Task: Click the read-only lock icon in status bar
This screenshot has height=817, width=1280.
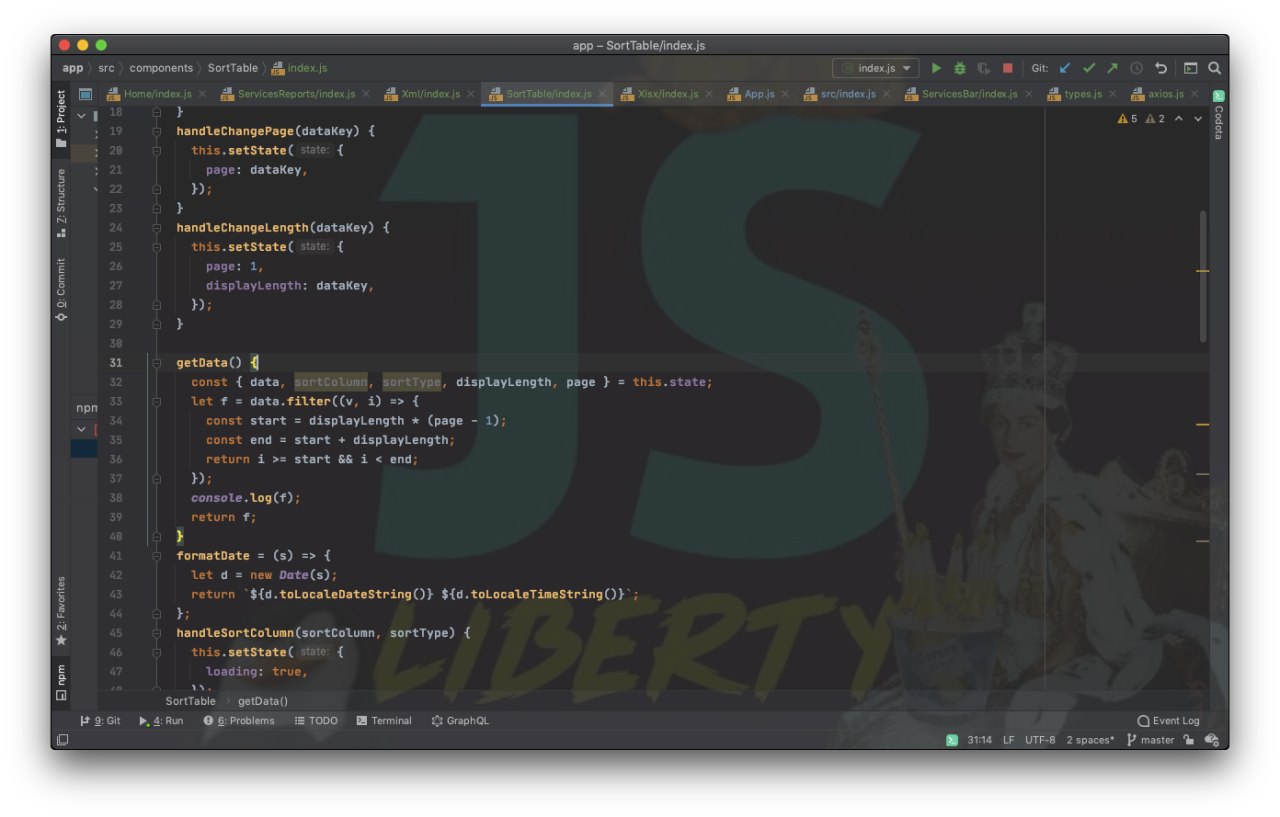Action: (x=1189, y=740)
